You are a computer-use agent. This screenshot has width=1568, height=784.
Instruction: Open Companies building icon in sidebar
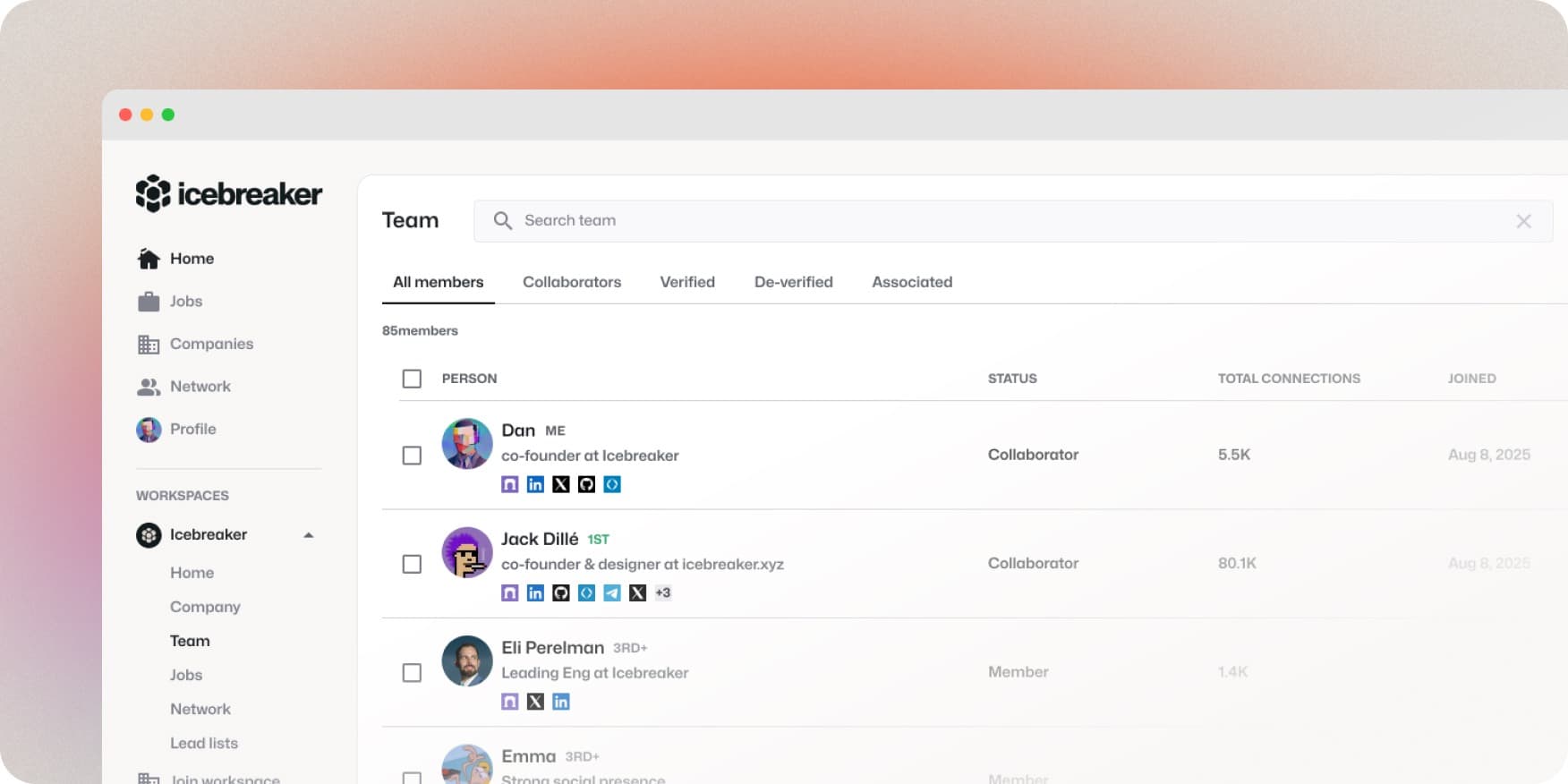tap(149, 344)
